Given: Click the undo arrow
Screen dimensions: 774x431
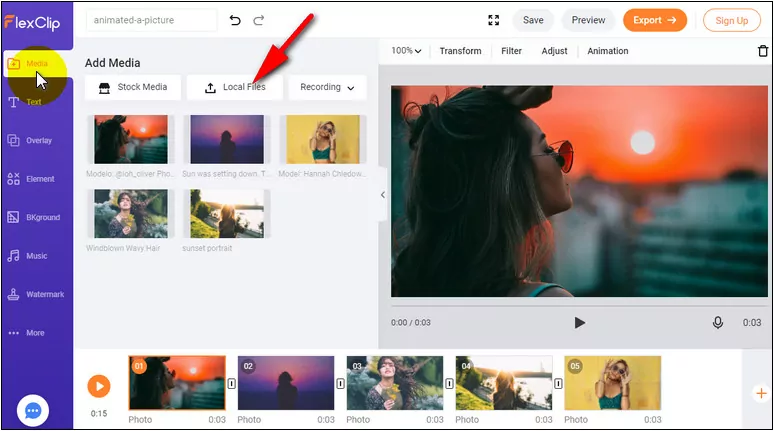Looking at the screenshot, I should tap(235, 20).
